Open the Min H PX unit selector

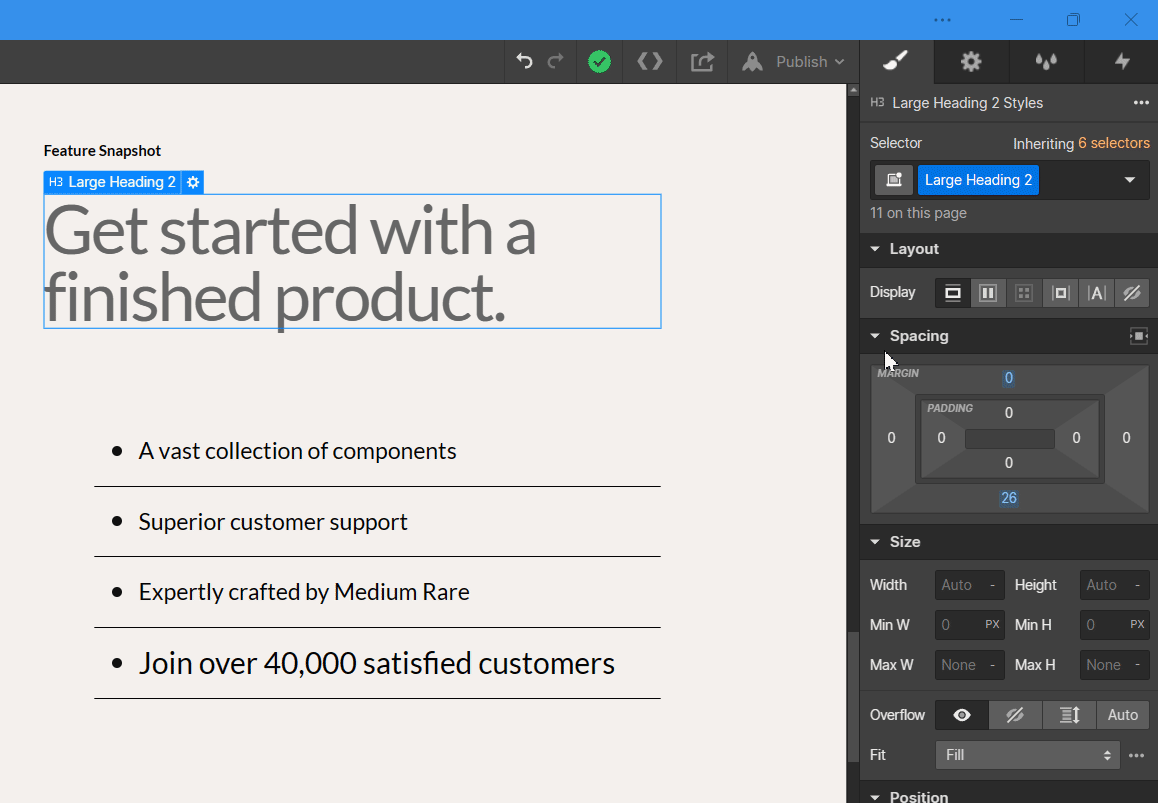1137,625
